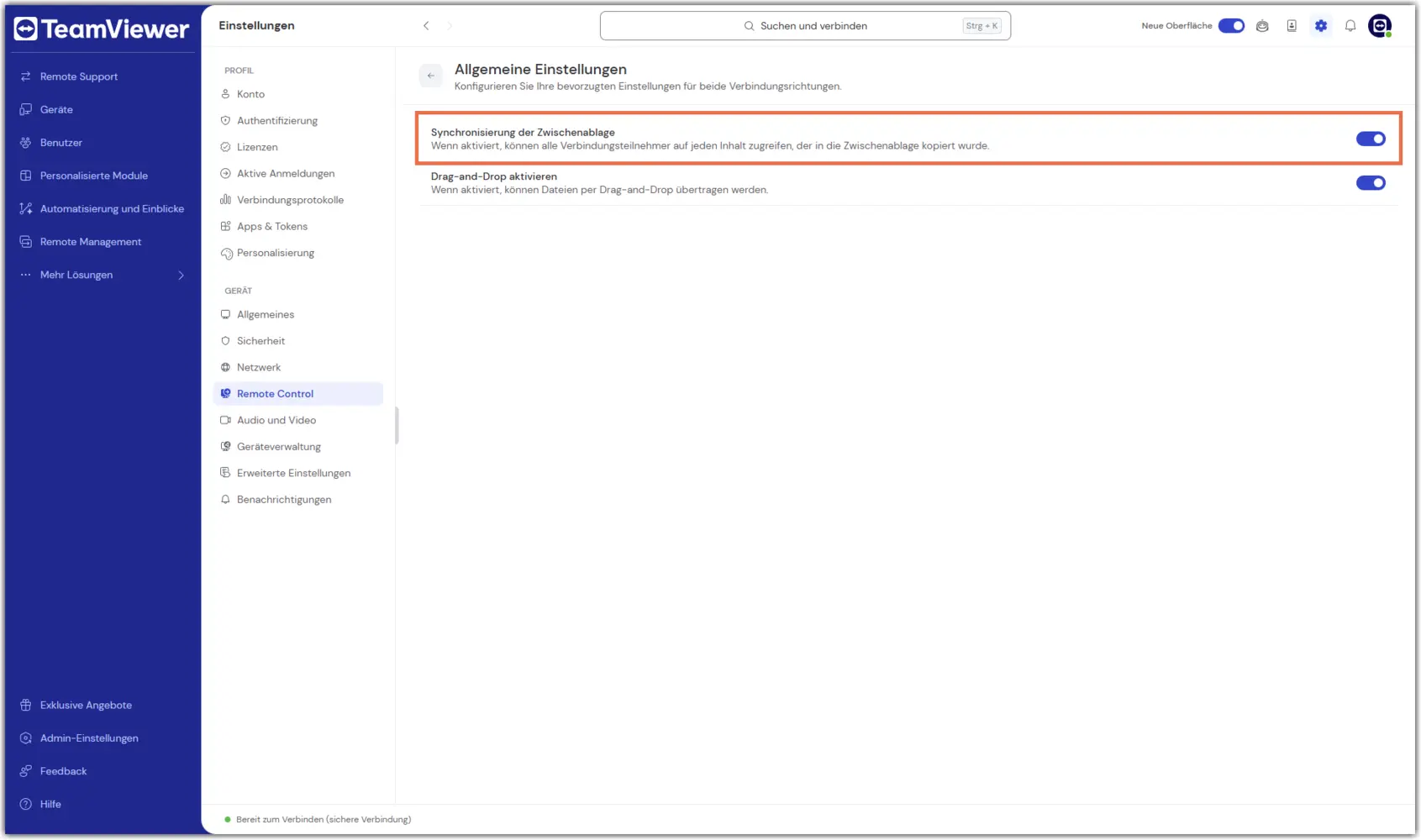
Task: Click the TeamViewer logo icon
Action: click(26, 29)
